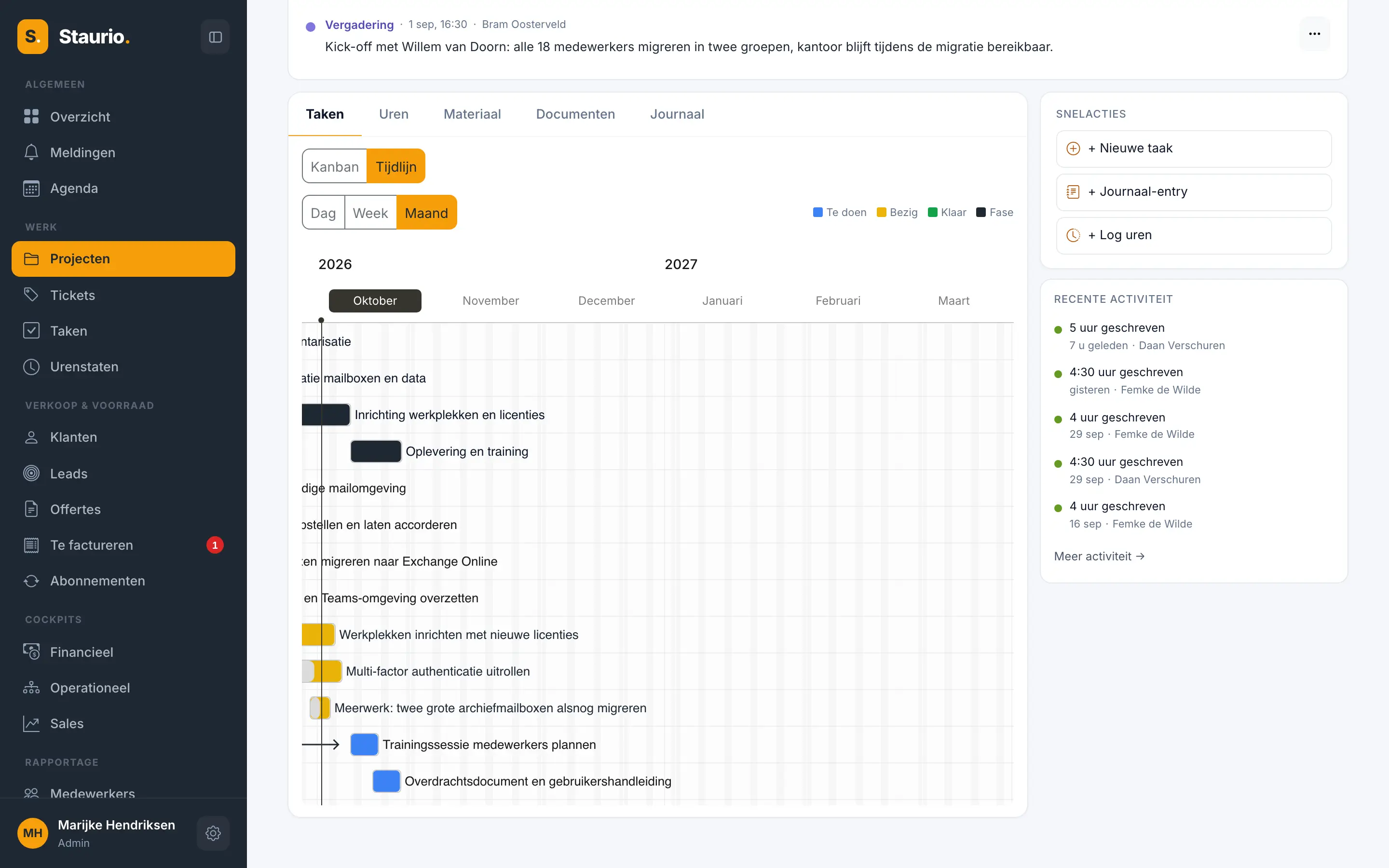Image resolution: width=1389 pixels, height=868 pixels.
Task: Set timeline scale to Maand
Action: [x=426, y=213]
